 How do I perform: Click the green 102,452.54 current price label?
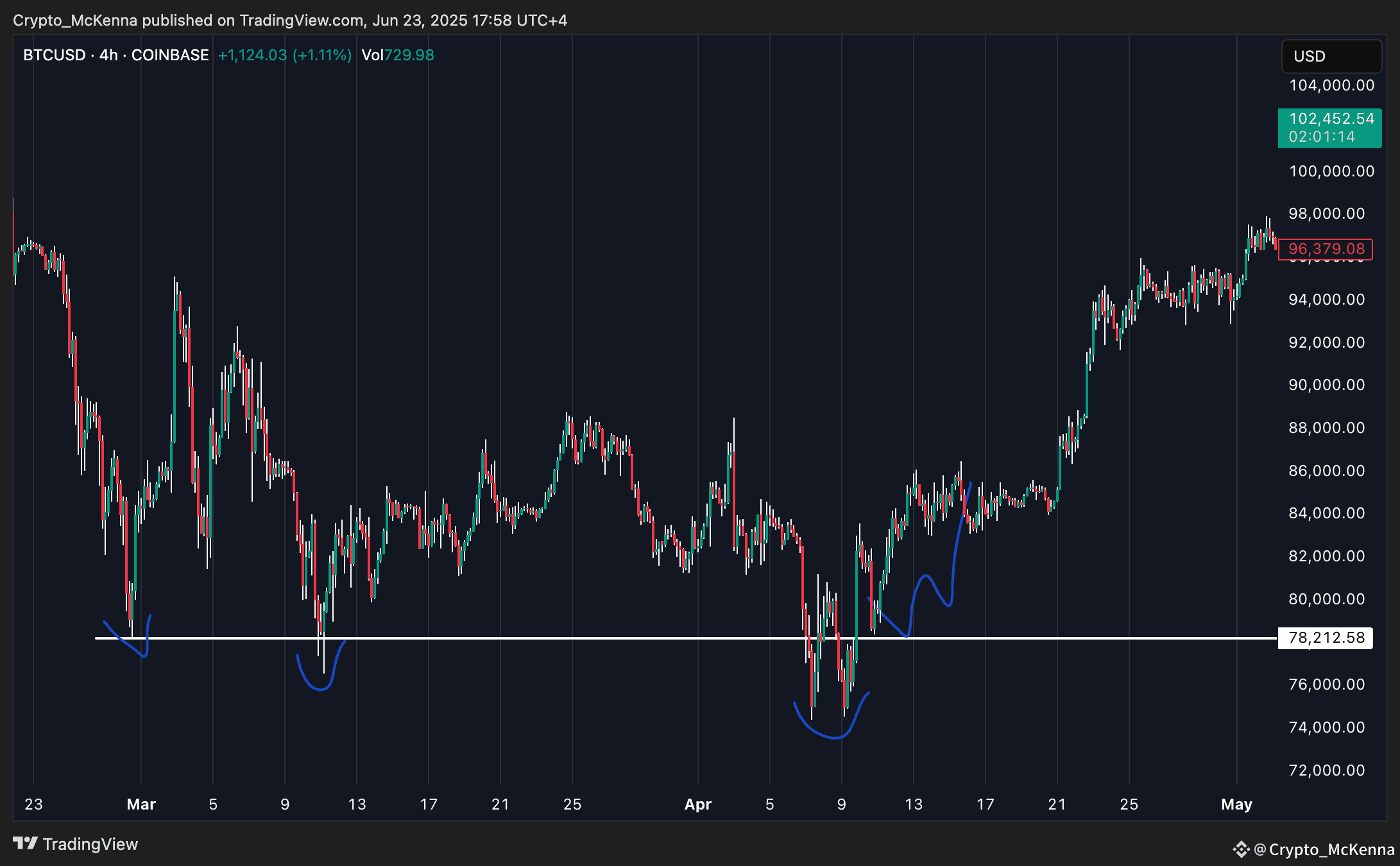(x=1329, y=128)
